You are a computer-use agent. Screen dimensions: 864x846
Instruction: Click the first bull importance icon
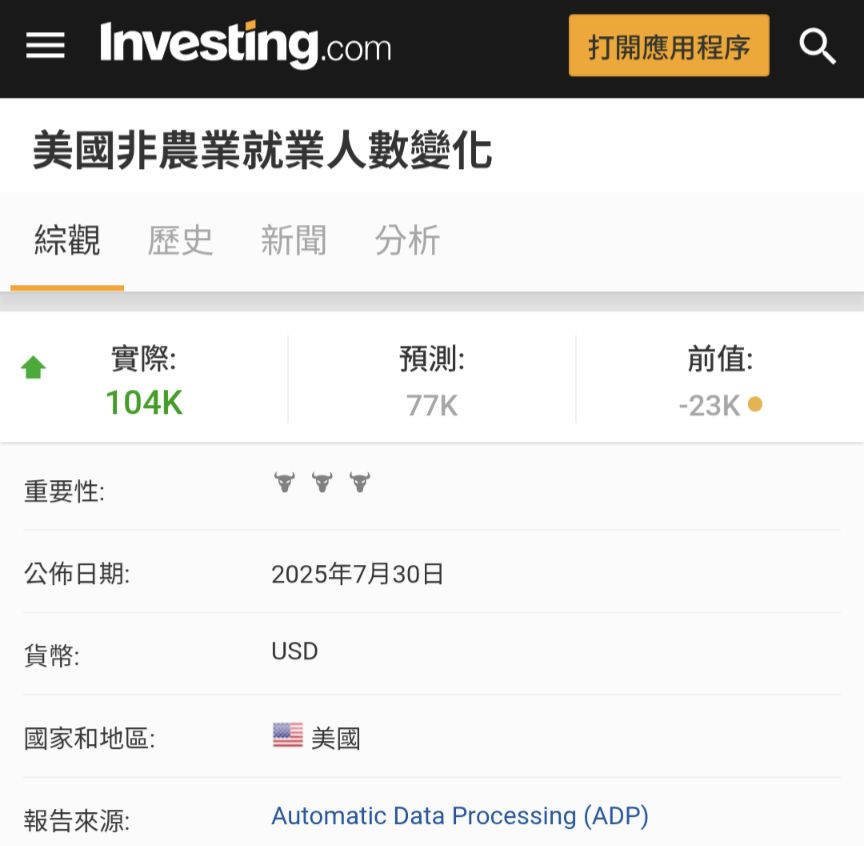pyautogui.click(x=285, y=482)
